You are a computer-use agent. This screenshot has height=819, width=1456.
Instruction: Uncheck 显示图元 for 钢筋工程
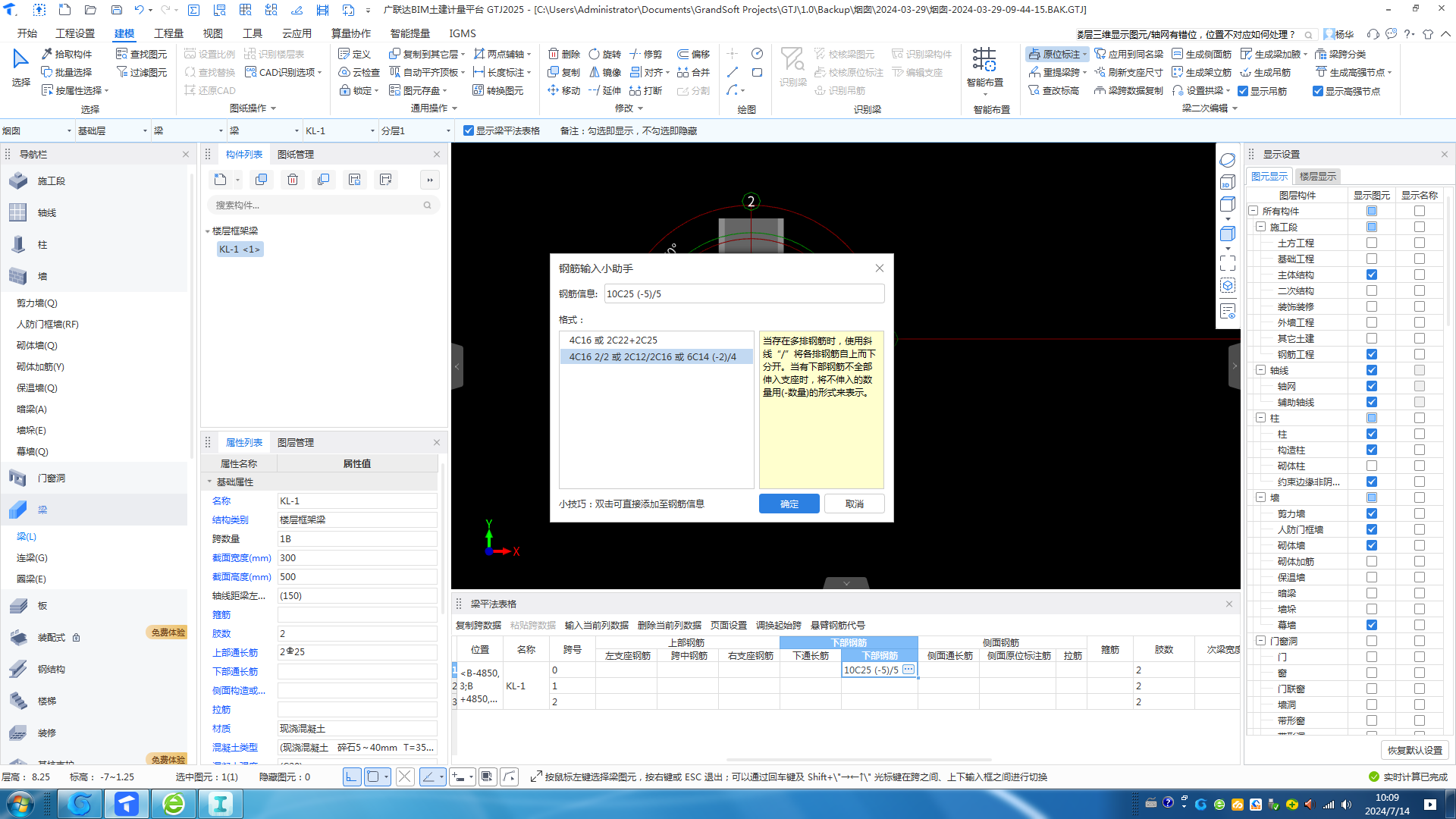[1372, 354]
